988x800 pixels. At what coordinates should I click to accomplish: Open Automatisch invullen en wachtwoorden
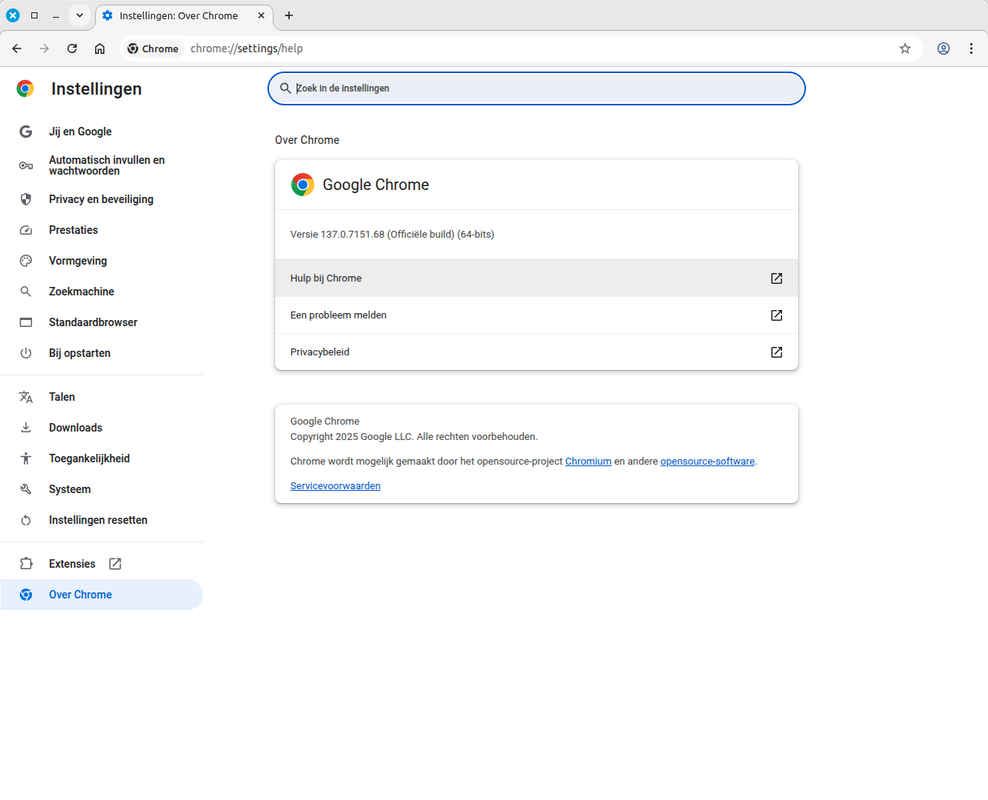click(x=101, y=166)
